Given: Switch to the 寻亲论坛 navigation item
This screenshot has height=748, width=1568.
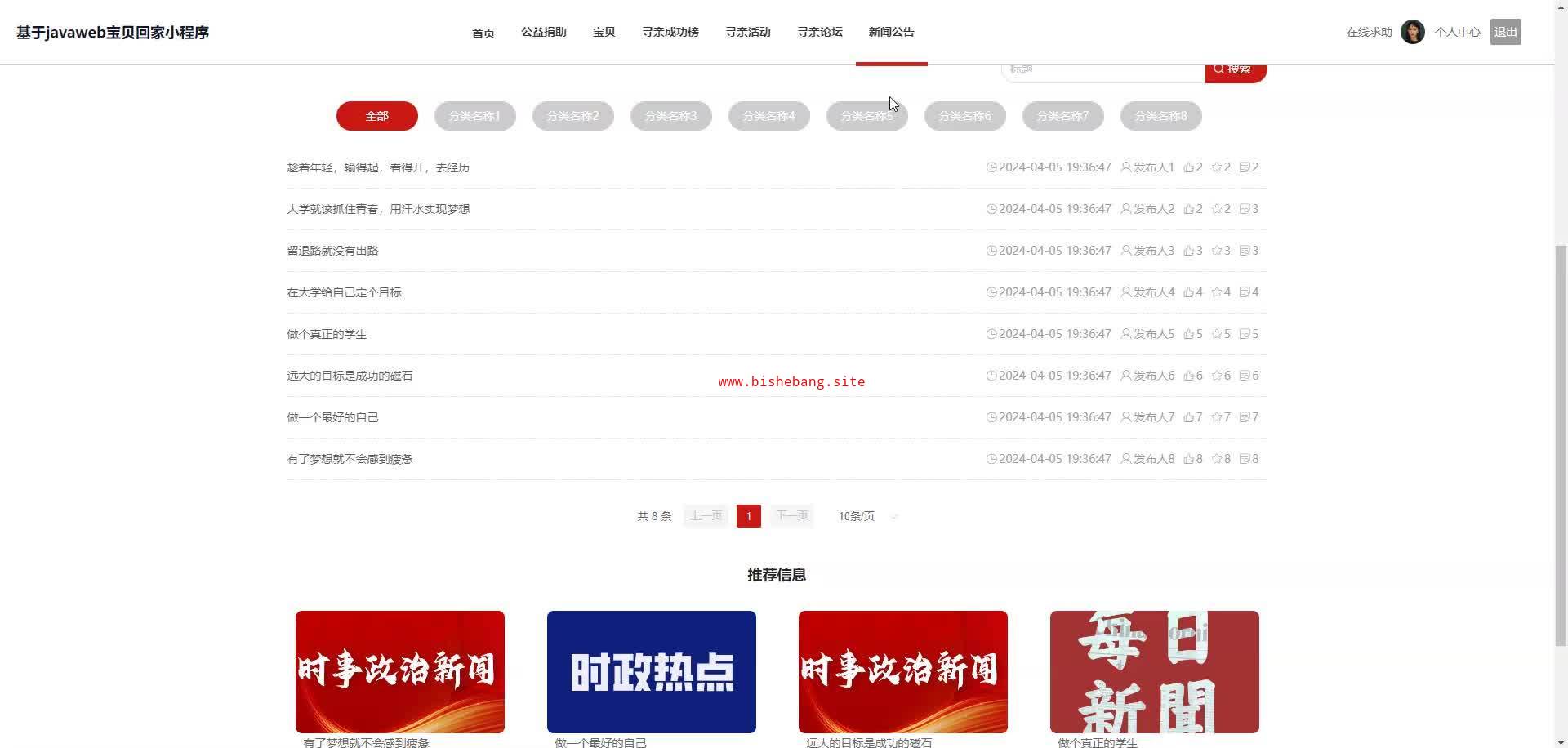Looking at the screenshot, I should [x=820, y=32].
